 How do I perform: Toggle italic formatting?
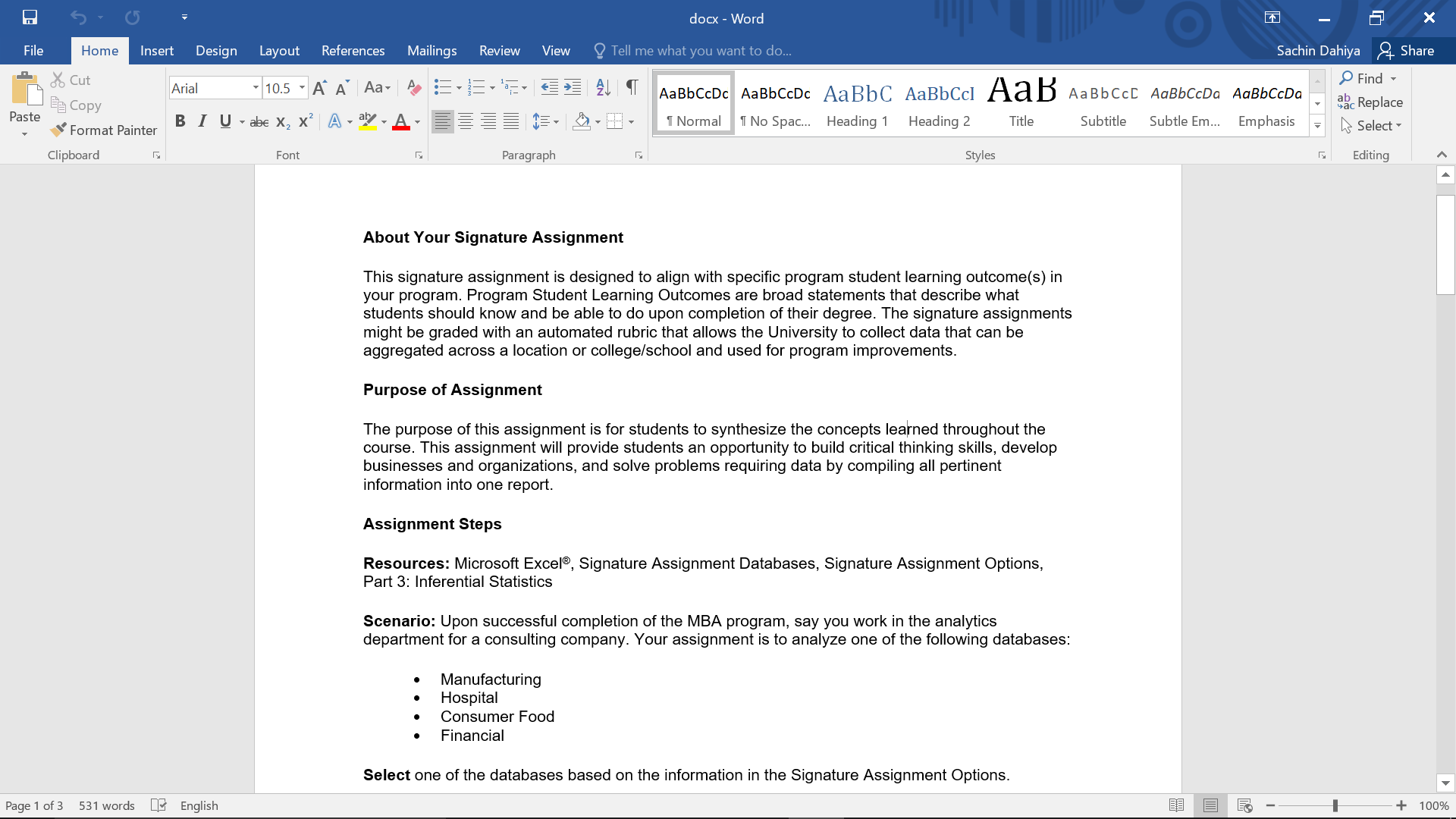pyautogui.click(x=202, y=121)
